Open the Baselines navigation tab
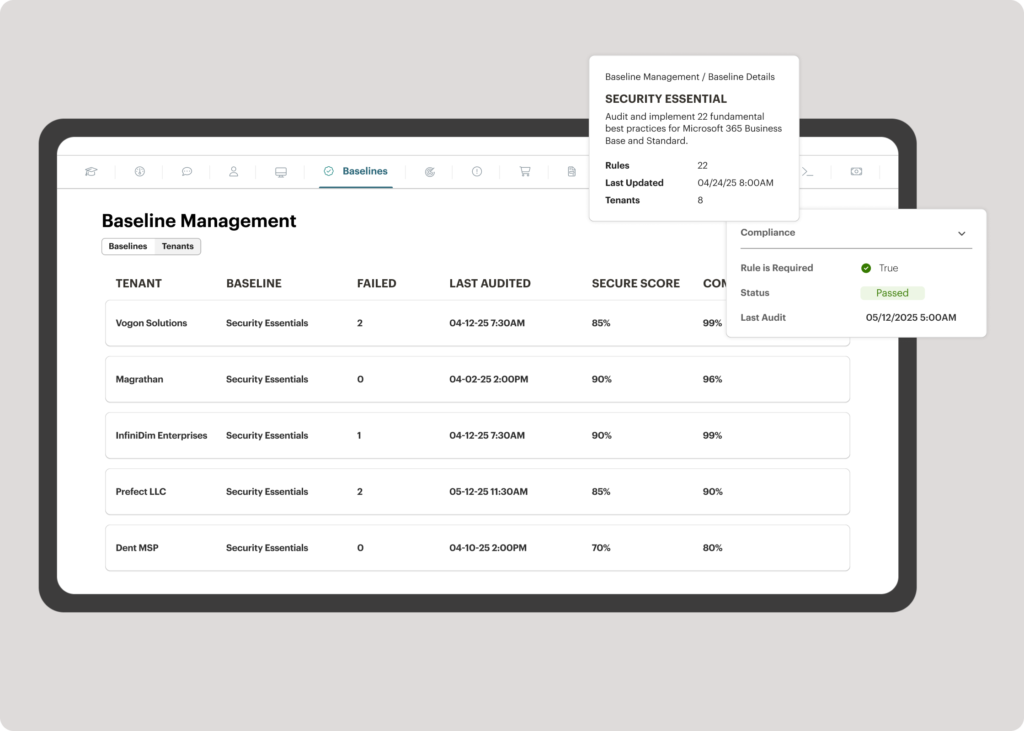This screenshot has height=731, width=1024. pyautogui.click(x=357, y=171)
